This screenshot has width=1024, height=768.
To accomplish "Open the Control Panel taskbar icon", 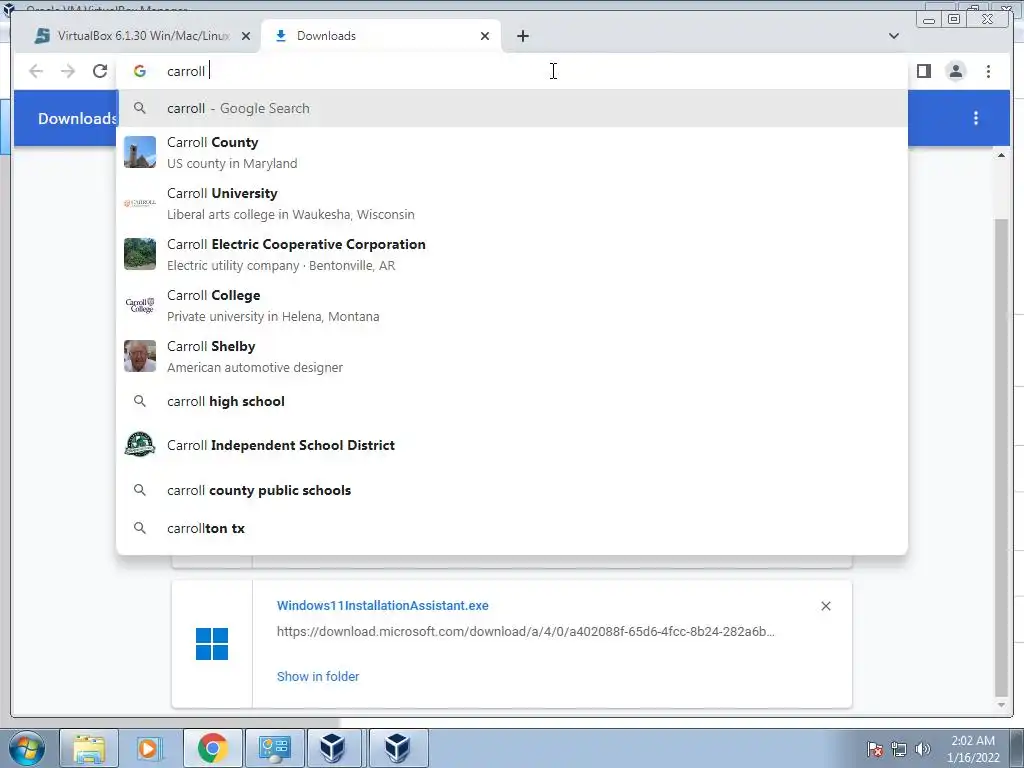I will pyautogui.click(x=274, y=748).
